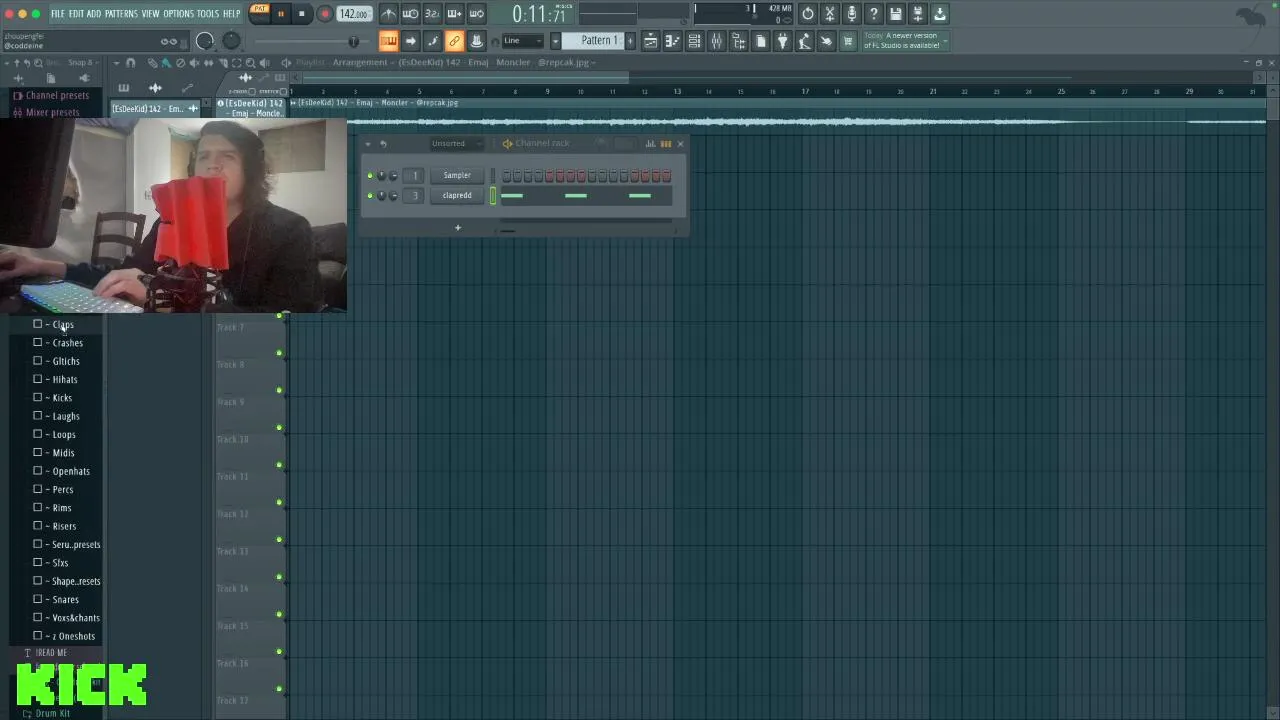The width and height of the screenshot is (1280, 720).
Task: Click the stamp tool icon
Action: [476, 41]
